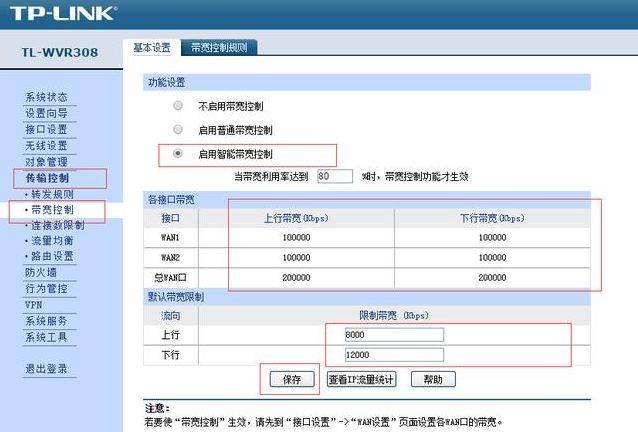Click the TL-WVR308 model label
638x432 pixels.
60,52
